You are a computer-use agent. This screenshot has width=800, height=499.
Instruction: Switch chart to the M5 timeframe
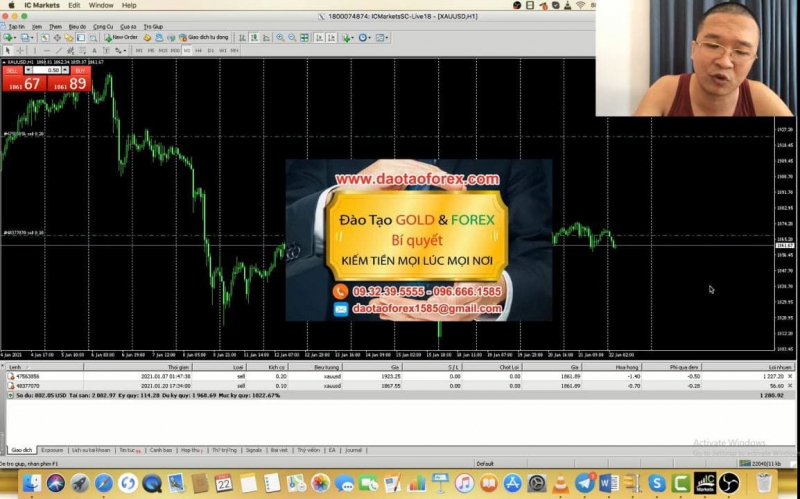[x=151, y=51]
